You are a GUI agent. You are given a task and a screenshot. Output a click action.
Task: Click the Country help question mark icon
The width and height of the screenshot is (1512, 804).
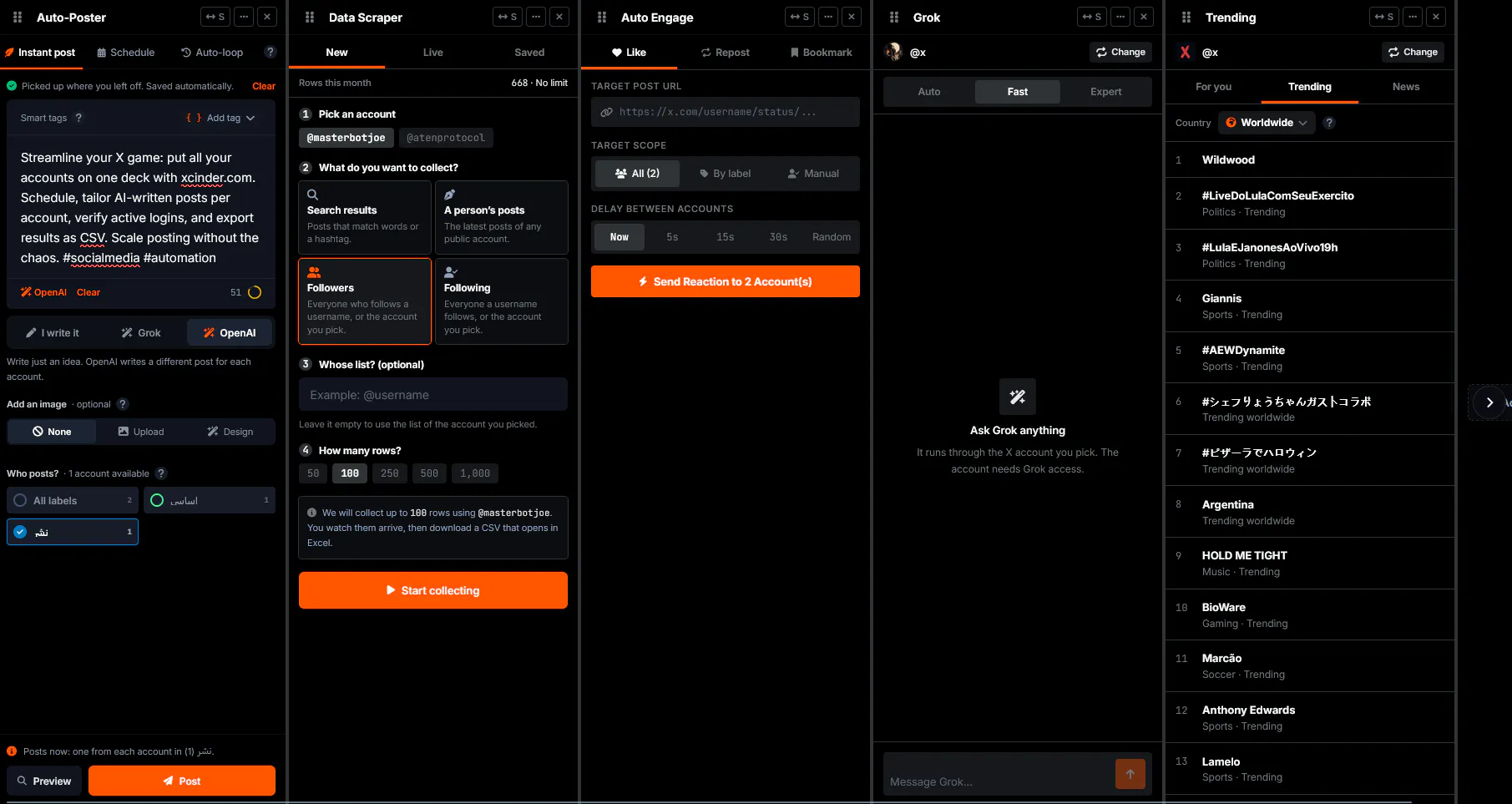pyautogui.click(x=1329, y=123)
